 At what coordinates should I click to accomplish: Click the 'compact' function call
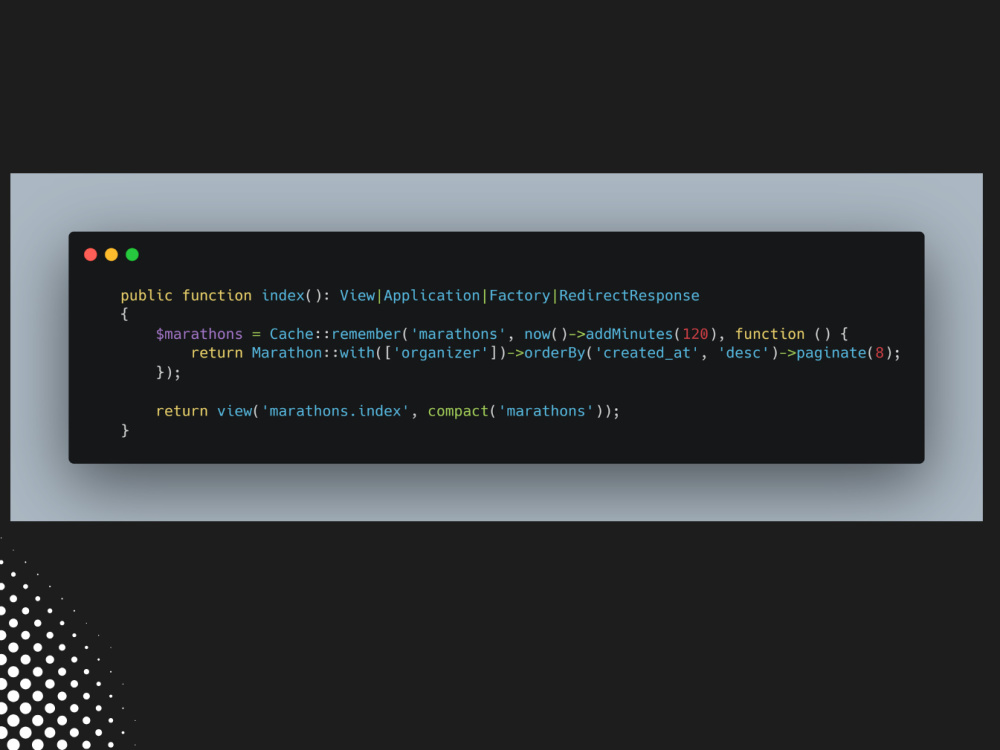tap(457, 411)
